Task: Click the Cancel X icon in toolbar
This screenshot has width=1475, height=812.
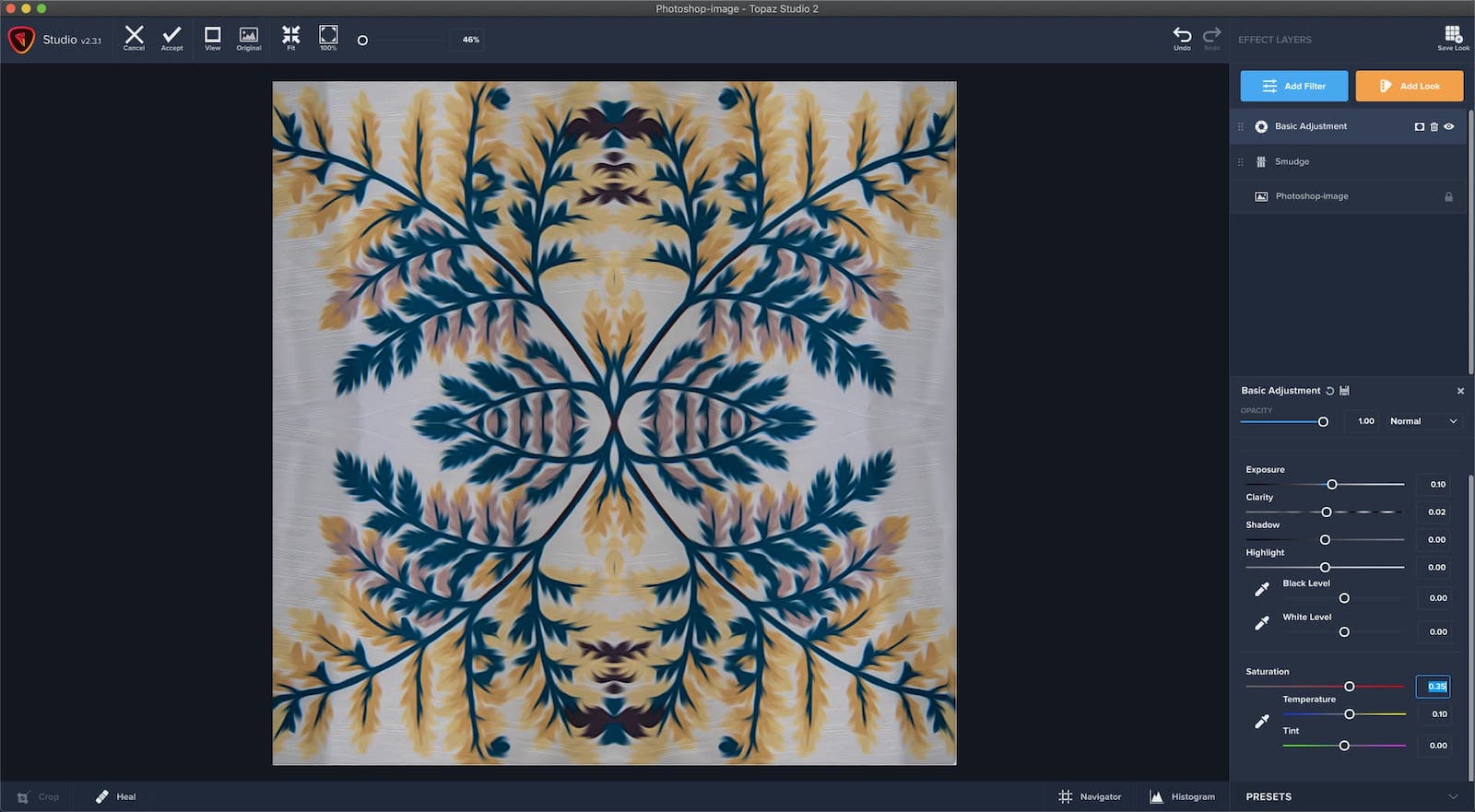Action: pos(134,36)
